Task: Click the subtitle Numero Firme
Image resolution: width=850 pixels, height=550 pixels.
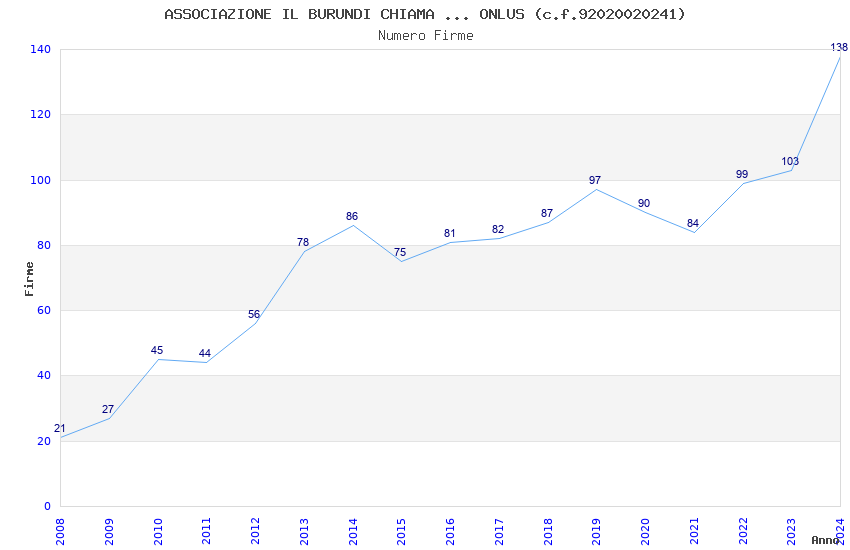Action: point(426,35)
